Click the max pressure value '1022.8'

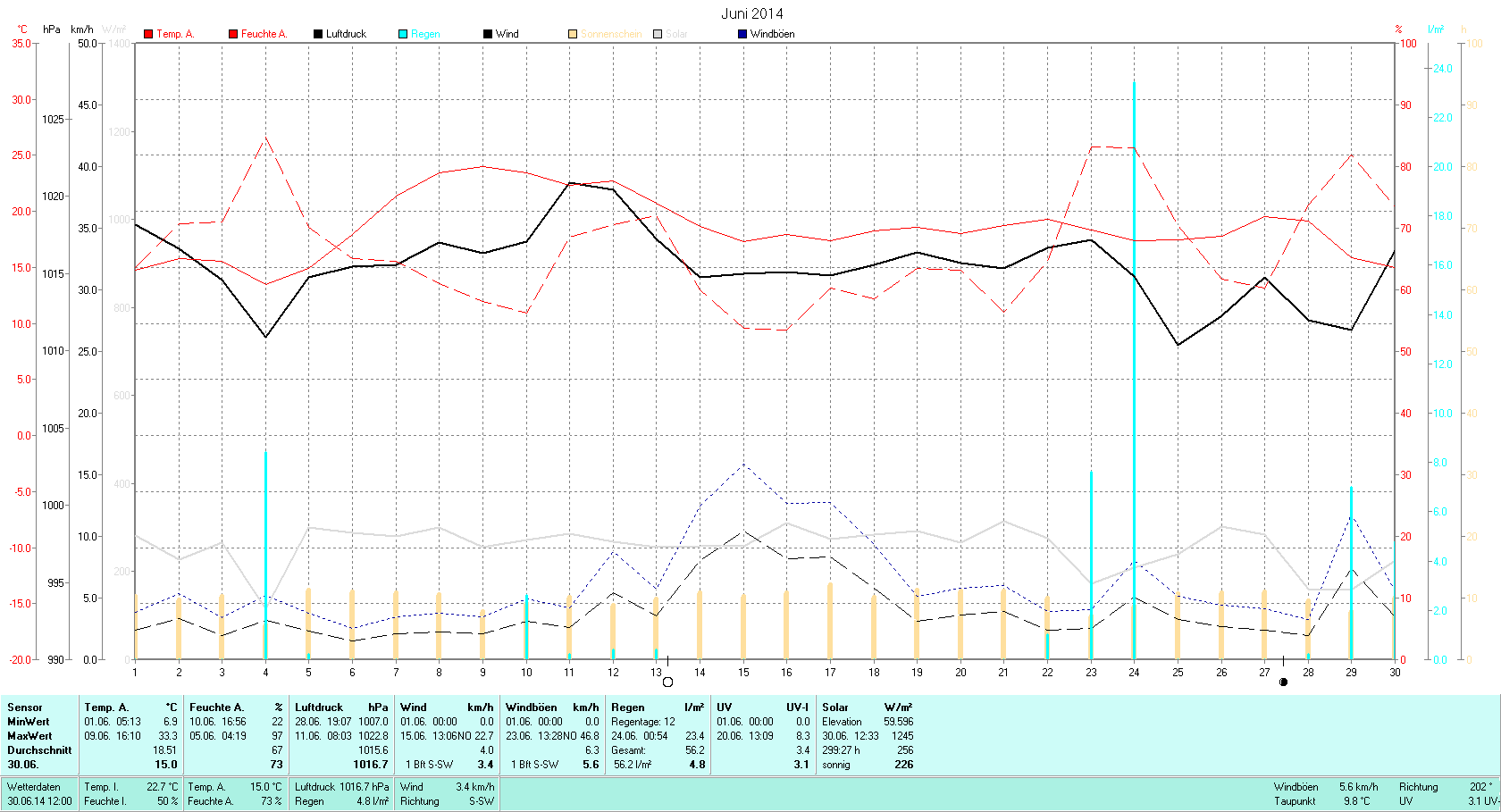373,736
